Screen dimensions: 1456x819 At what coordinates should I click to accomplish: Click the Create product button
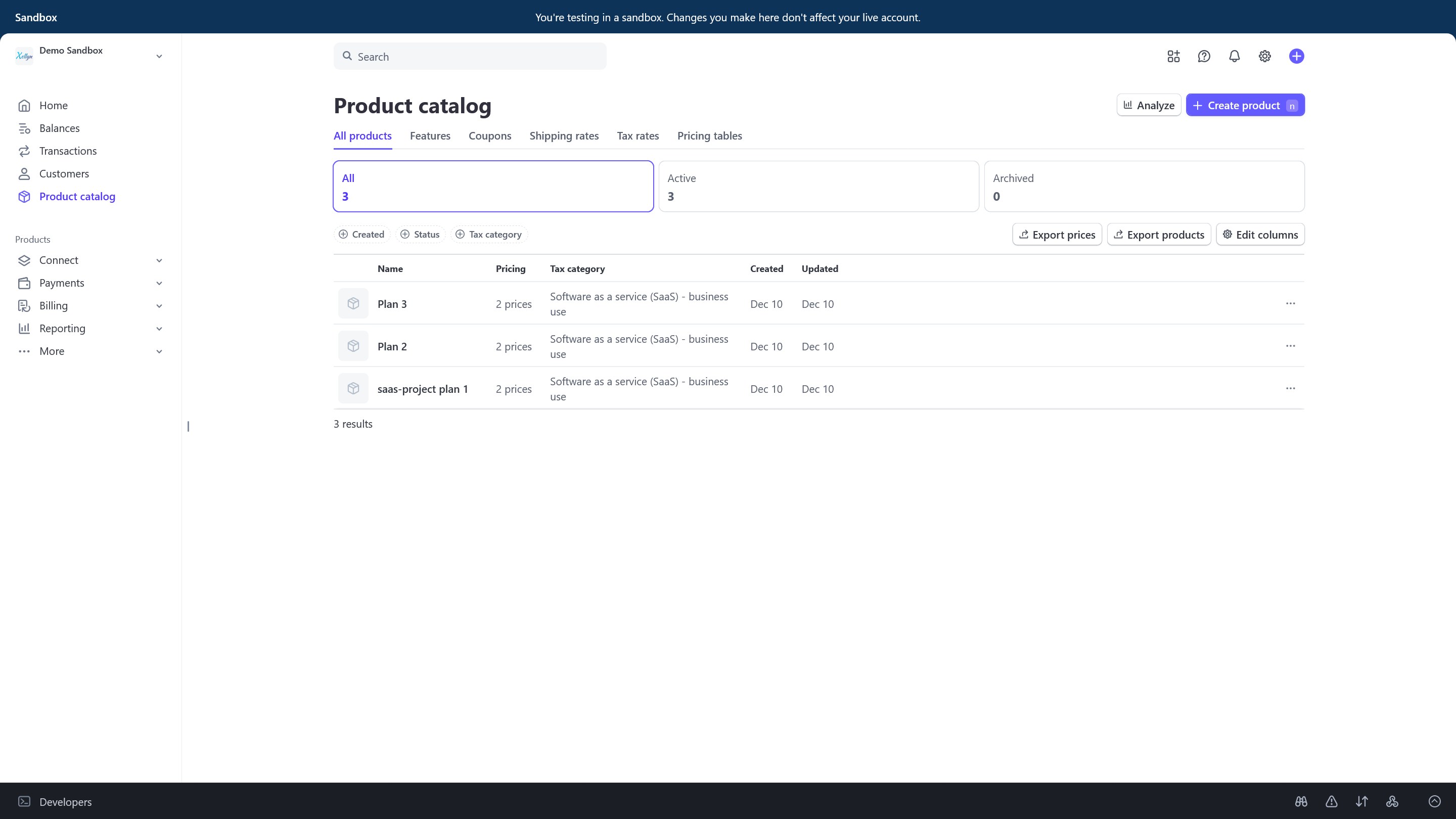click(1246, 105)
